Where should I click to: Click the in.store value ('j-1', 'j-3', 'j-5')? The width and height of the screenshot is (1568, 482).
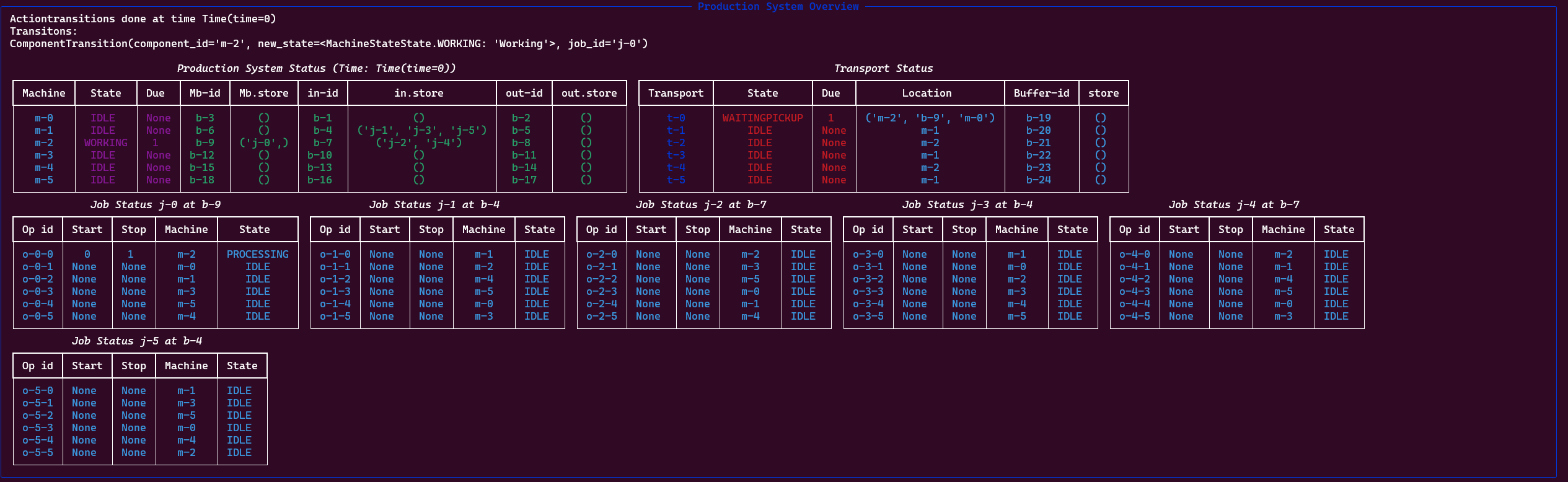(422, 130)
